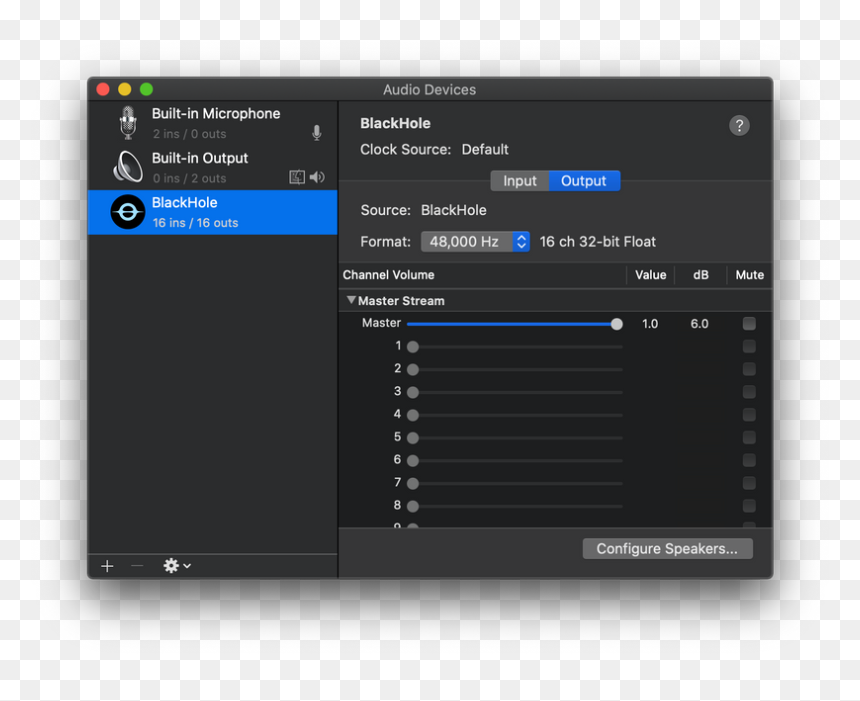Click the Built-in Output speaker icon
The image size is (860, 701).
128,167
